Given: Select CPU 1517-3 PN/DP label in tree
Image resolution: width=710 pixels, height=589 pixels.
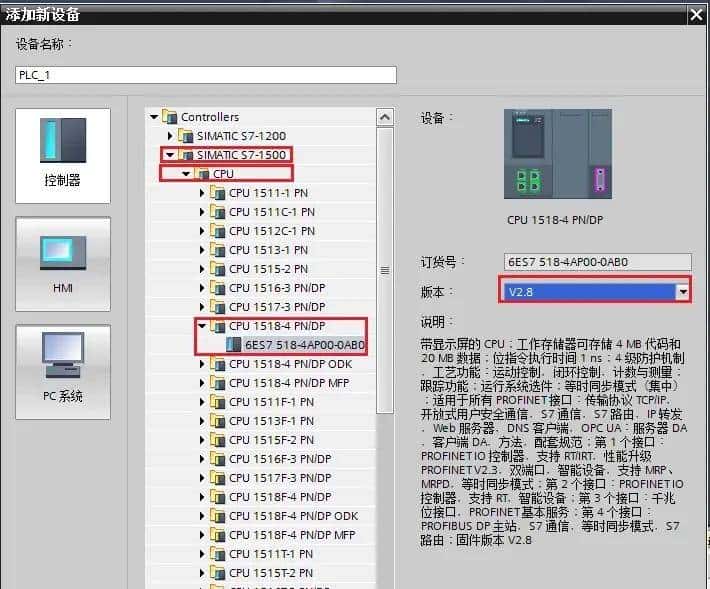Looking at the screenshot, I should click(277, 307).
